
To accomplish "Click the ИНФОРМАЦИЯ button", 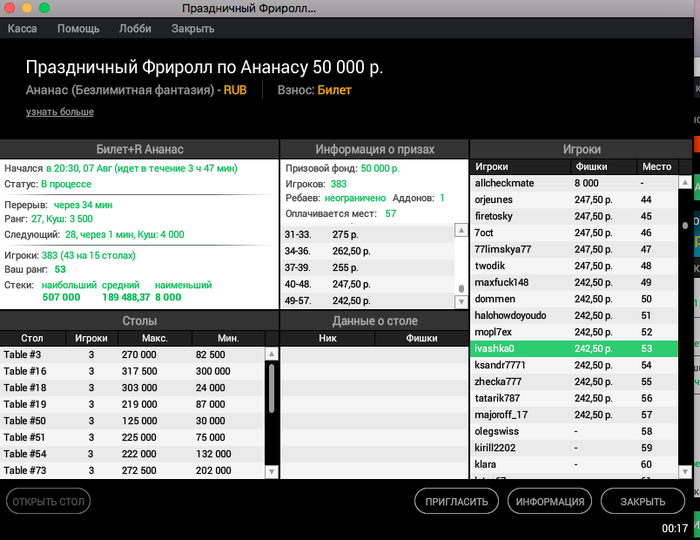I will (550, 501).
